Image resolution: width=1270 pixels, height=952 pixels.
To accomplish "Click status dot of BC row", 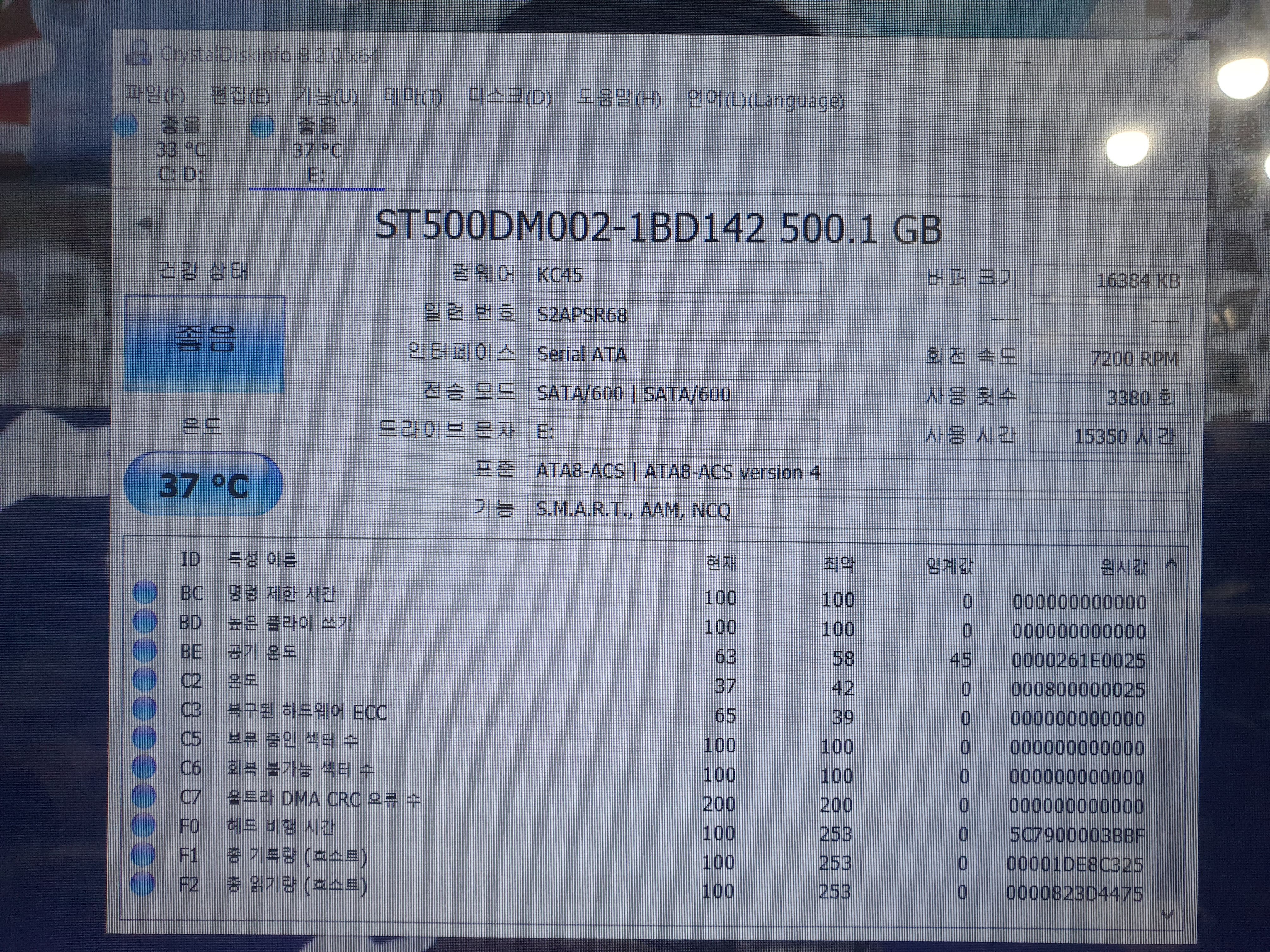I will (145, 592).
